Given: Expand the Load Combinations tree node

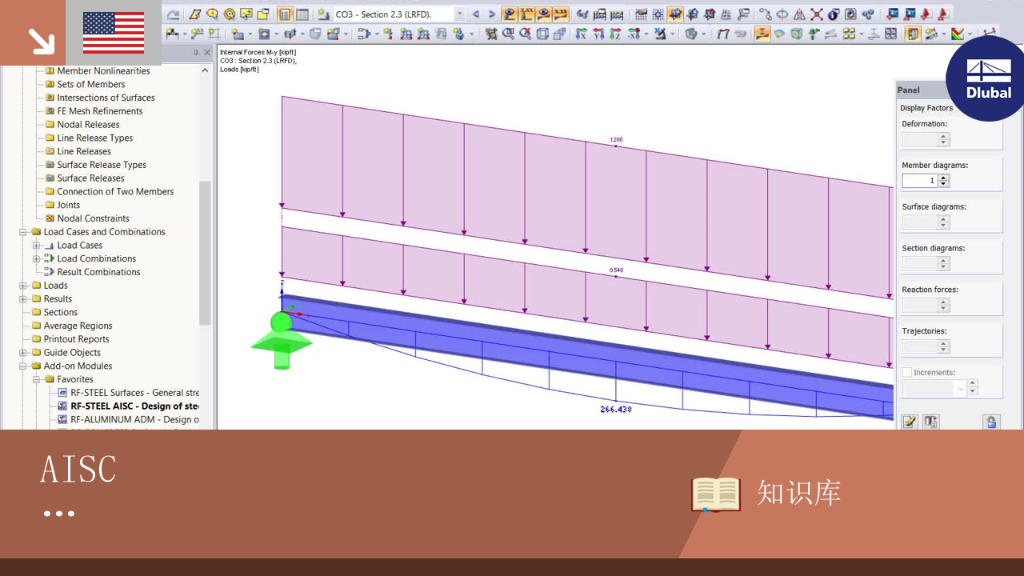Looking at the screenshot, I should (37, 259).
